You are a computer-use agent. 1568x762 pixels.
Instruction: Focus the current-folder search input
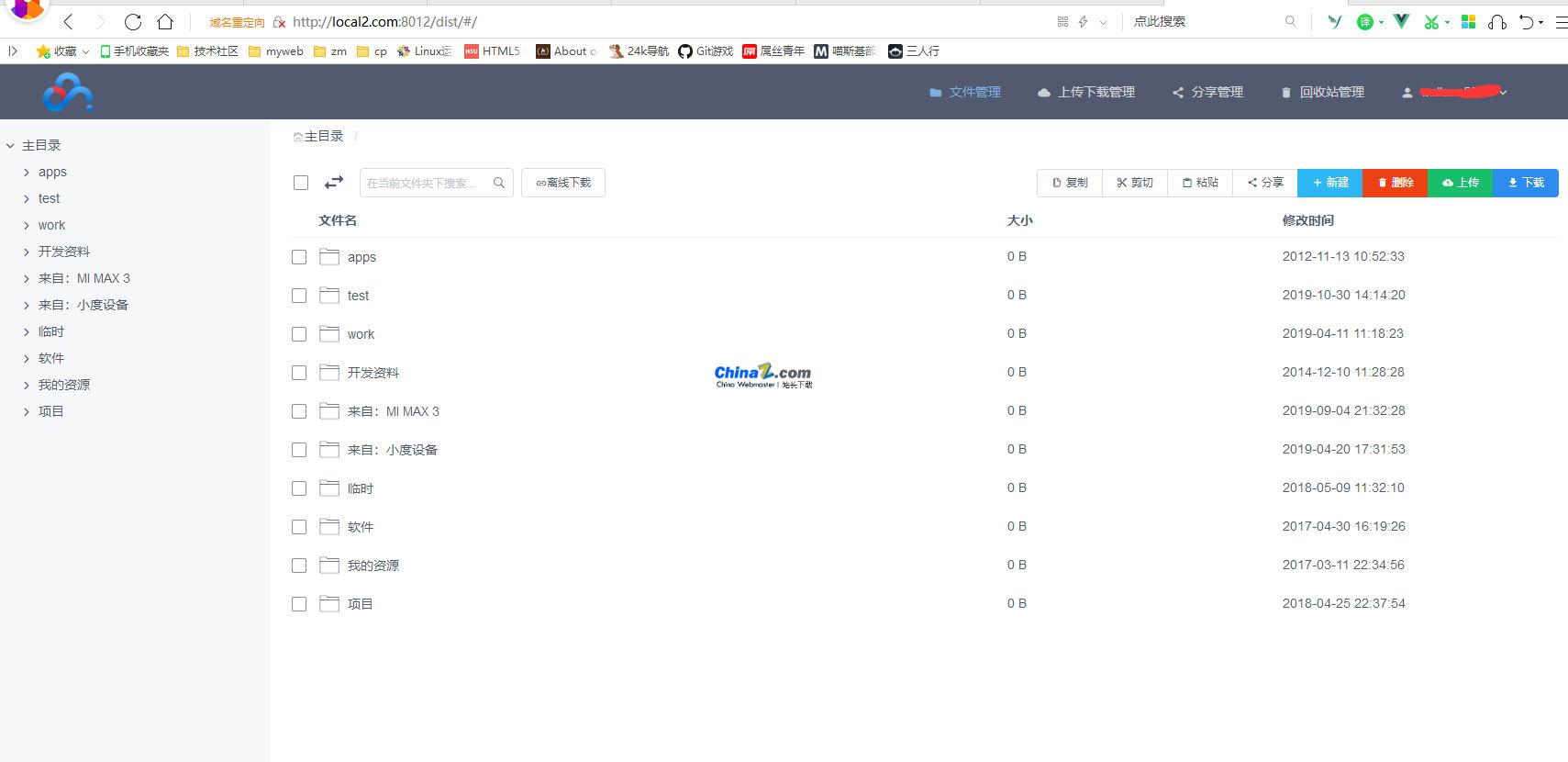437,183
